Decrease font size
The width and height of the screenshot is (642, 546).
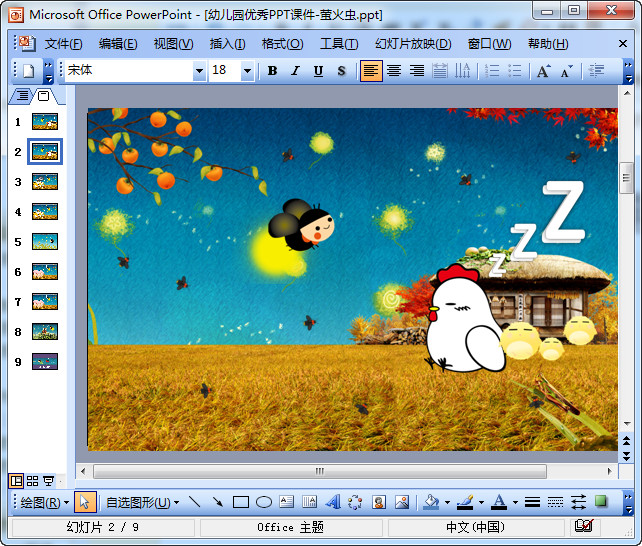[x=567, y=71]
